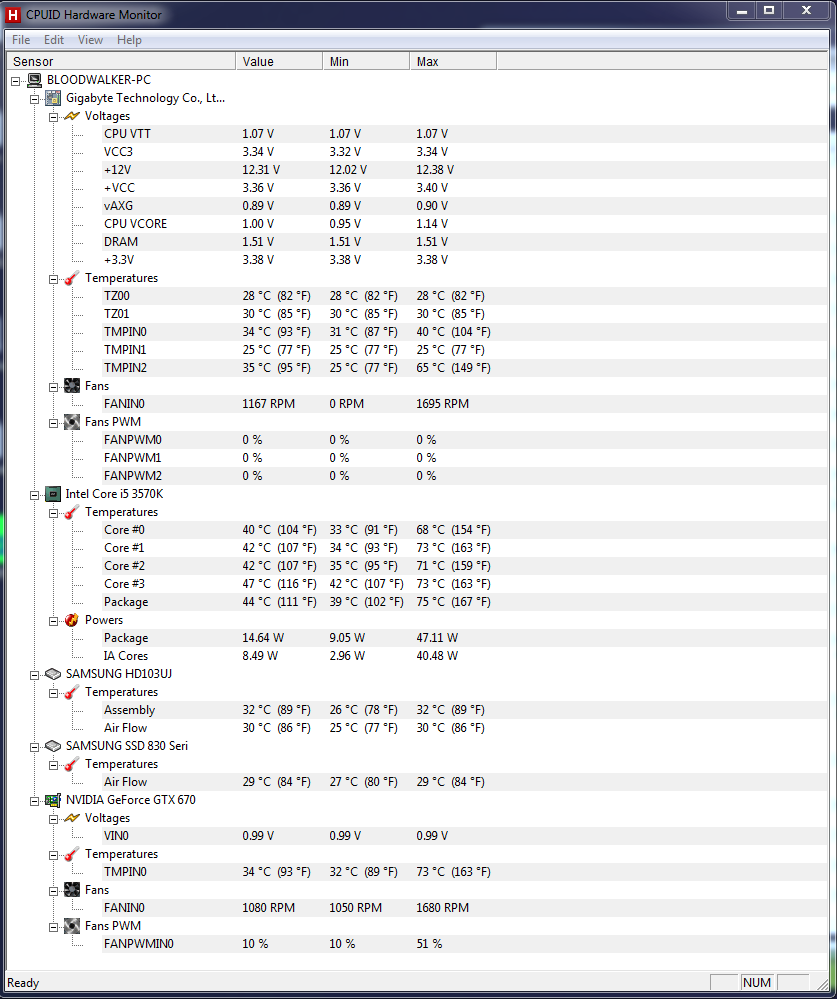Viewport: 837px width, 999px height.
Task: Open the View menu
Action: tap(90, 40)
